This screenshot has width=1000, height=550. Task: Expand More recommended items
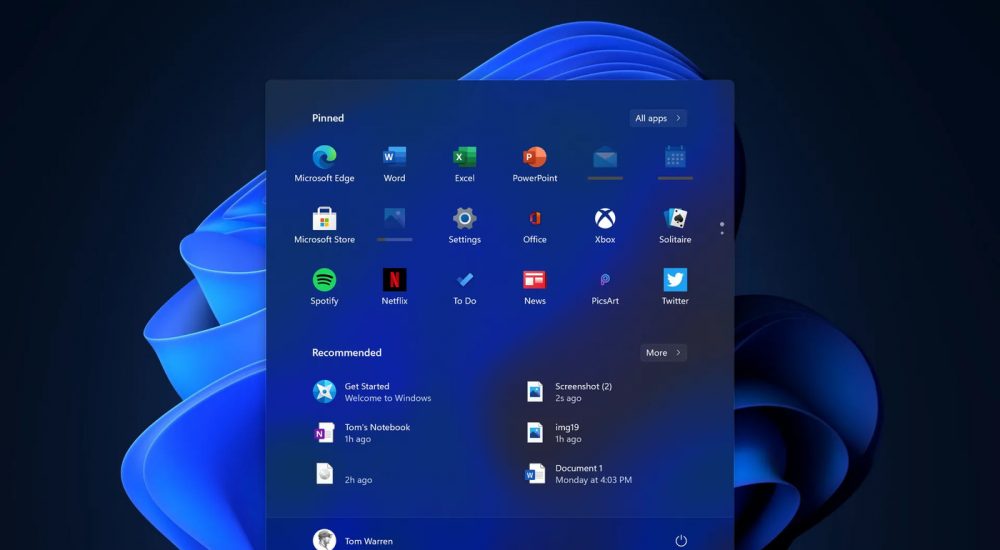(663, 353)
